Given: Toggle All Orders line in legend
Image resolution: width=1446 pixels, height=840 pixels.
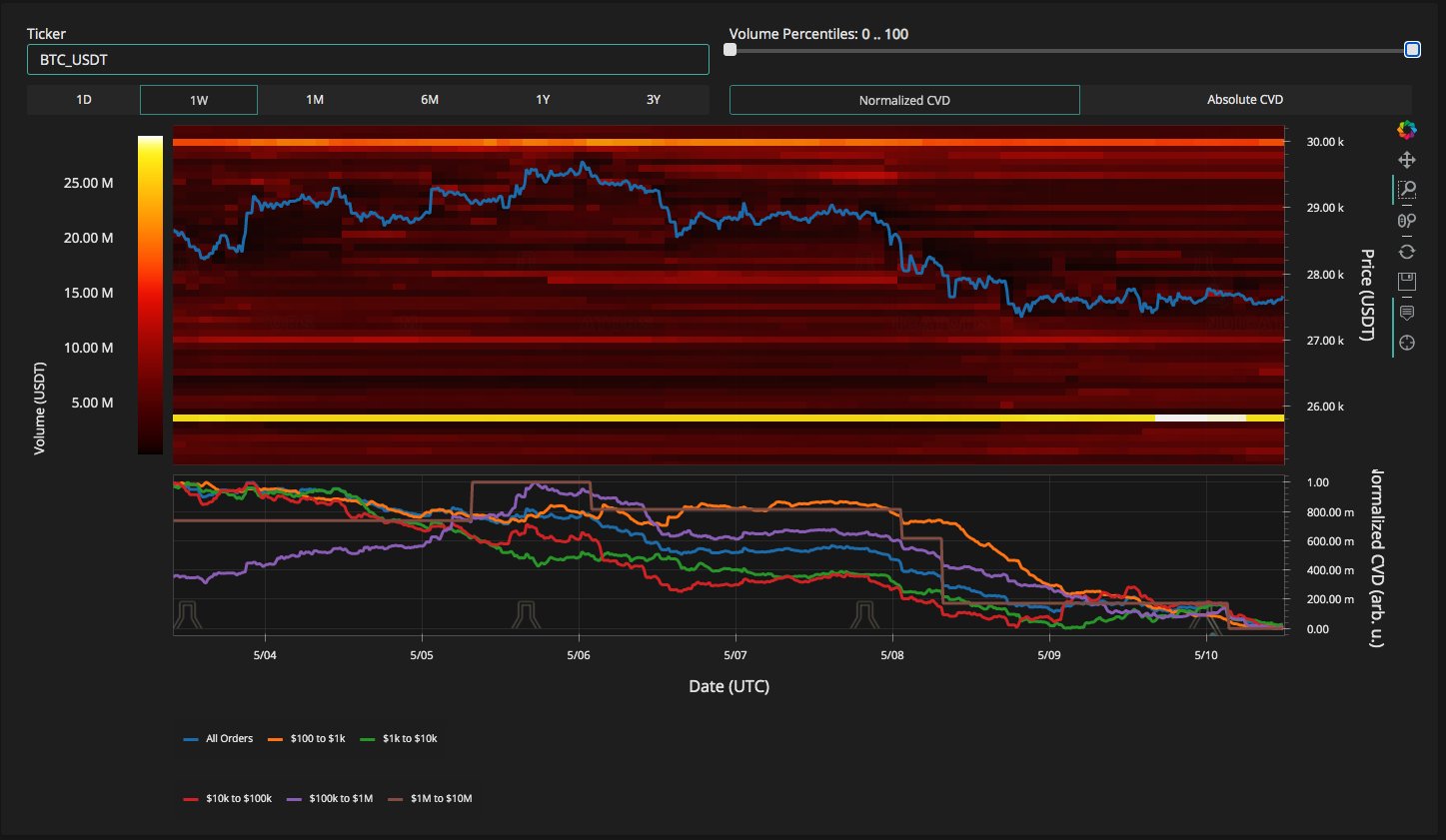Looking at the screenshot, I should (219, 739).
